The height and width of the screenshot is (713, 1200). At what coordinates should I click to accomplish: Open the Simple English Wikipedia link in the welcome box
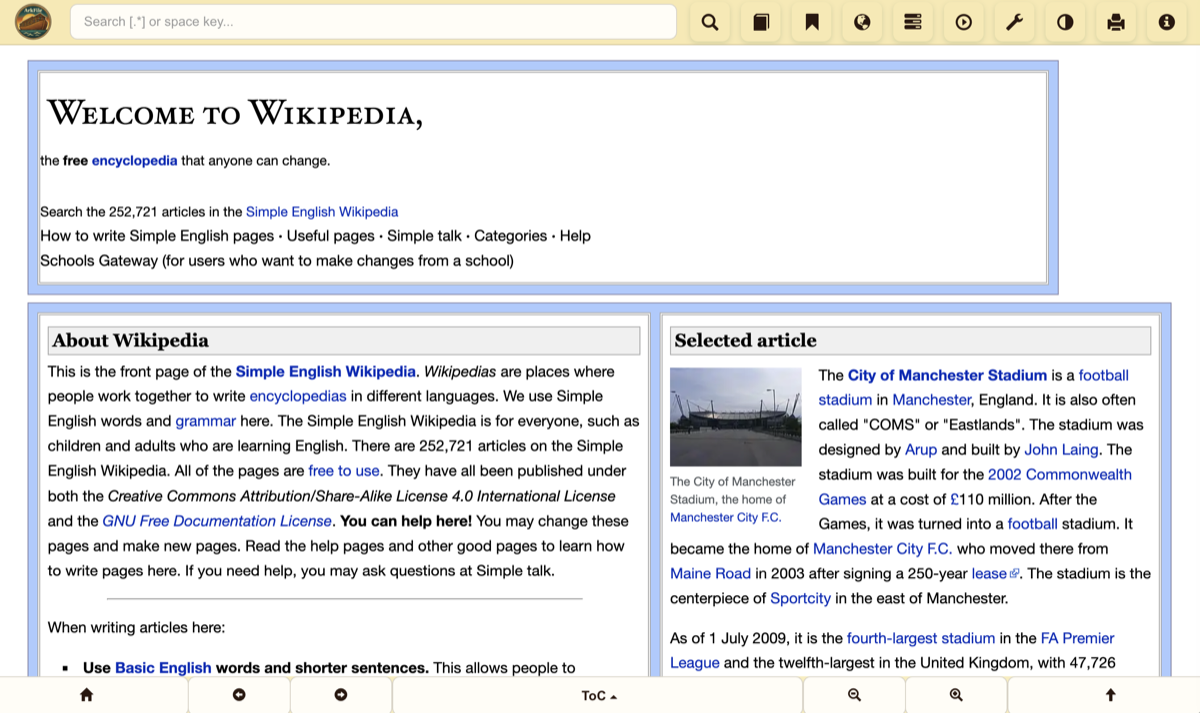(x=322, y=212)
